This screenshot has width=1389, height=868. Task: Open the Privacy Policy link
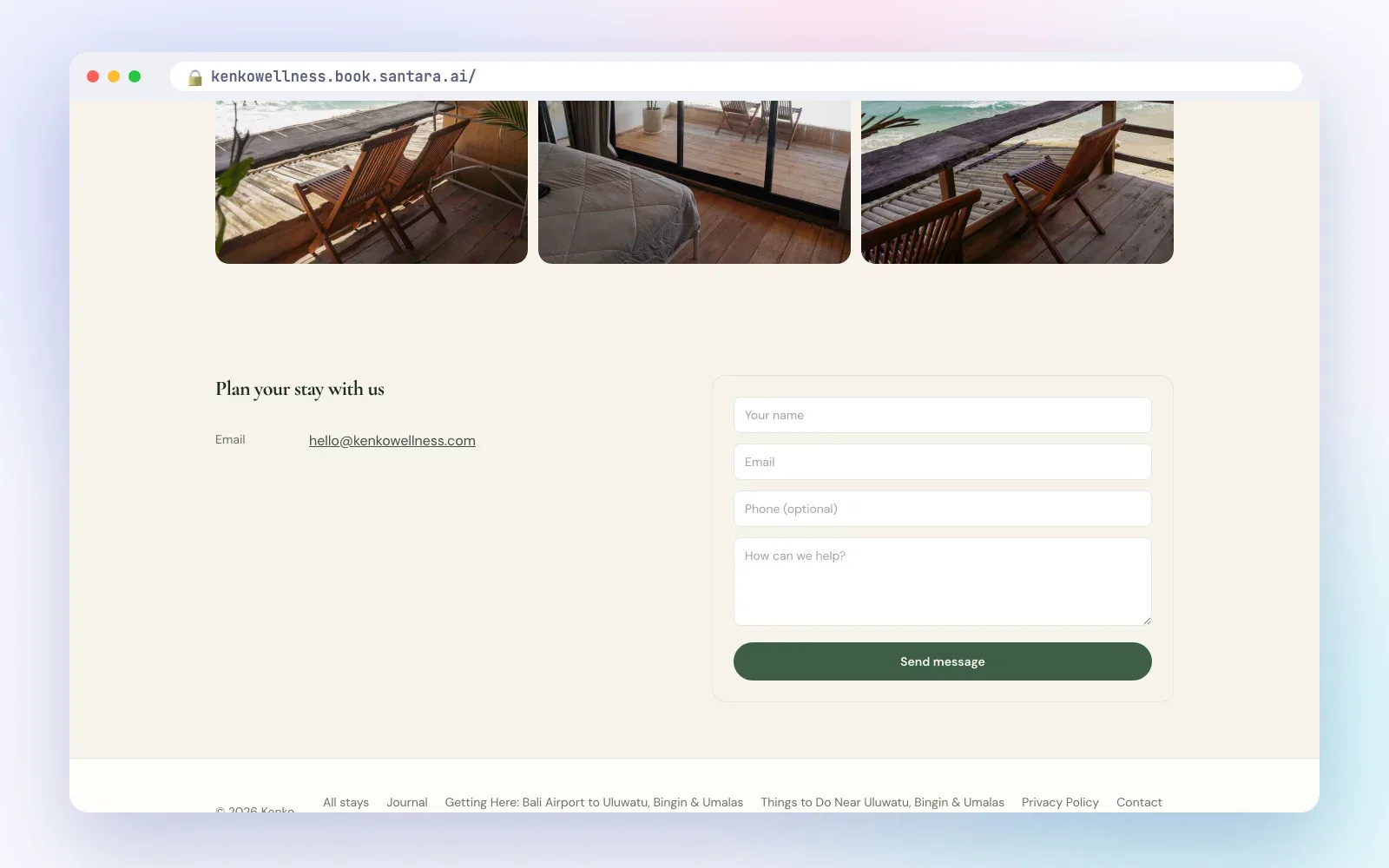1060,802
